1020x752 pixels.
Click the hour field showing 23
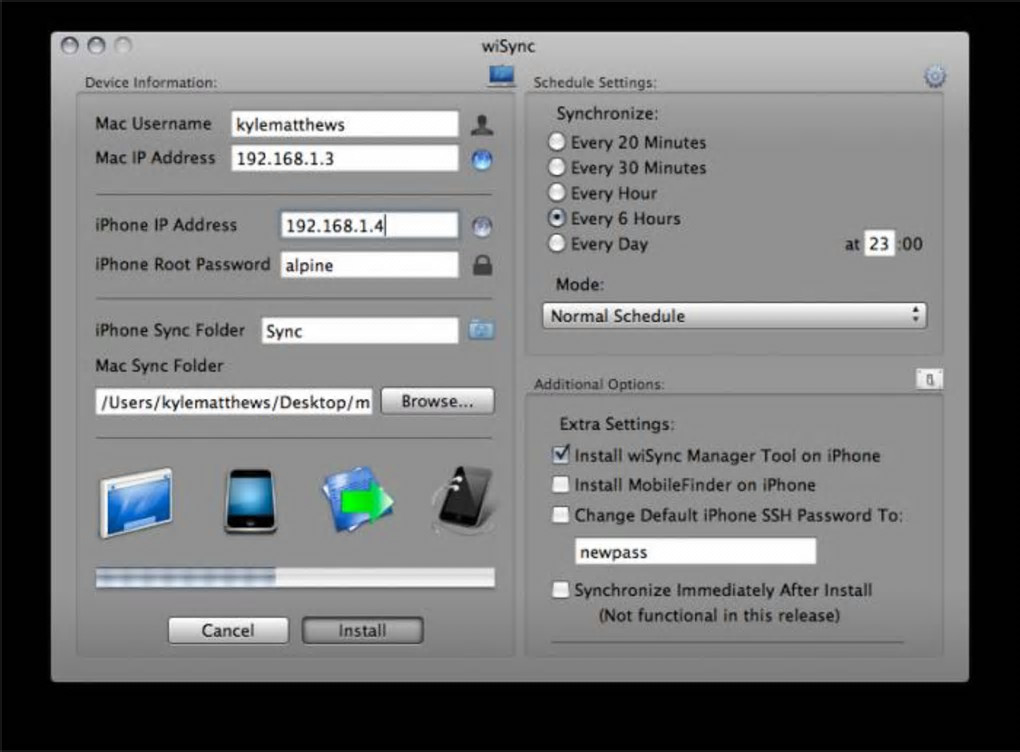tap(879, 244)
